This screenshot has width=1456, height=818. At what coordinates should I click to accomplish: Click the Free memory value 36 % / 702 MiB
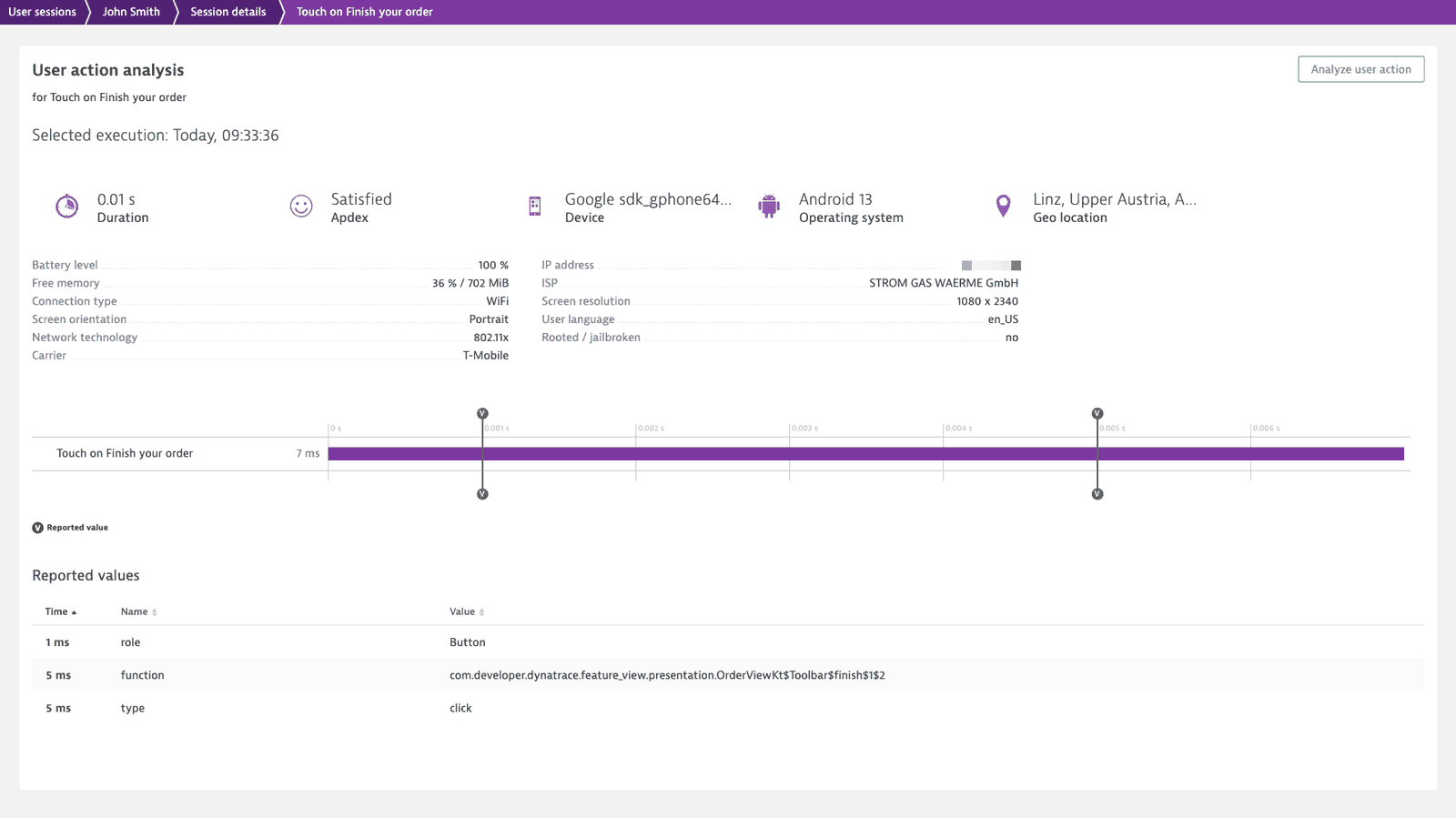pos(470,283)
